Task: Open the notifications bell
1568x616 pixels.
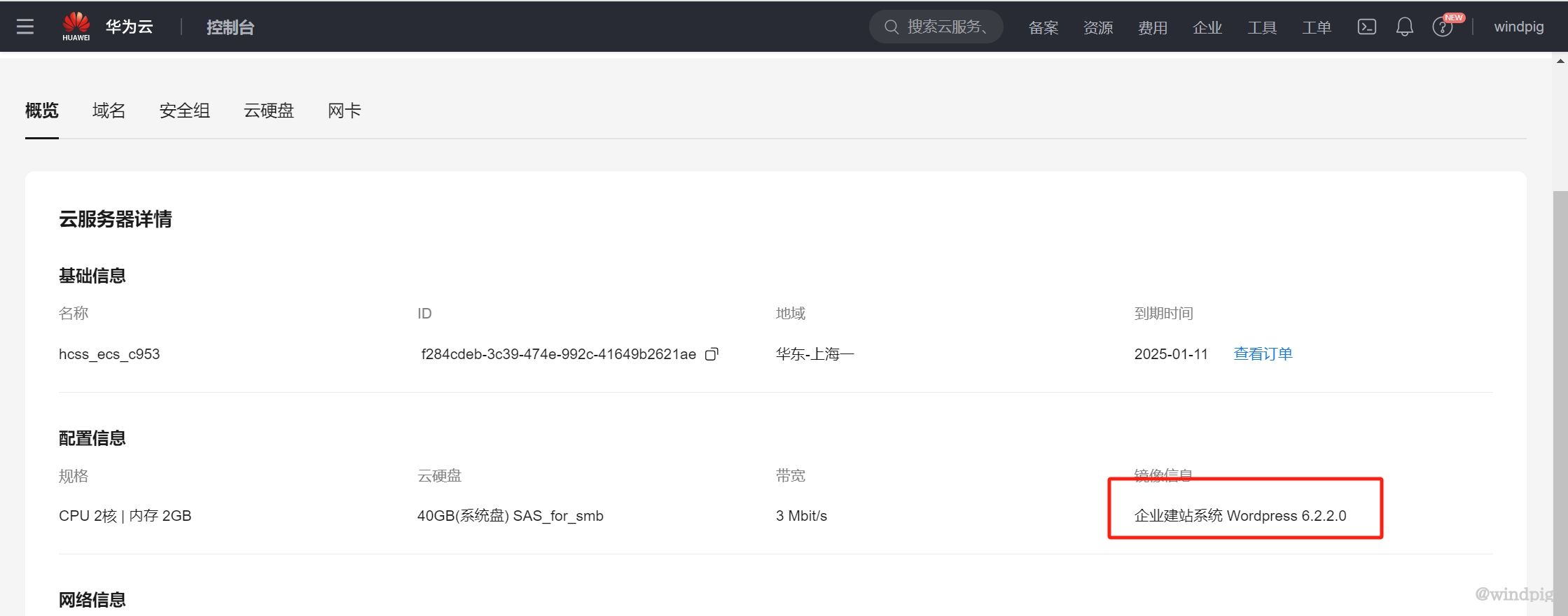Action: [x=1404, y=27]
